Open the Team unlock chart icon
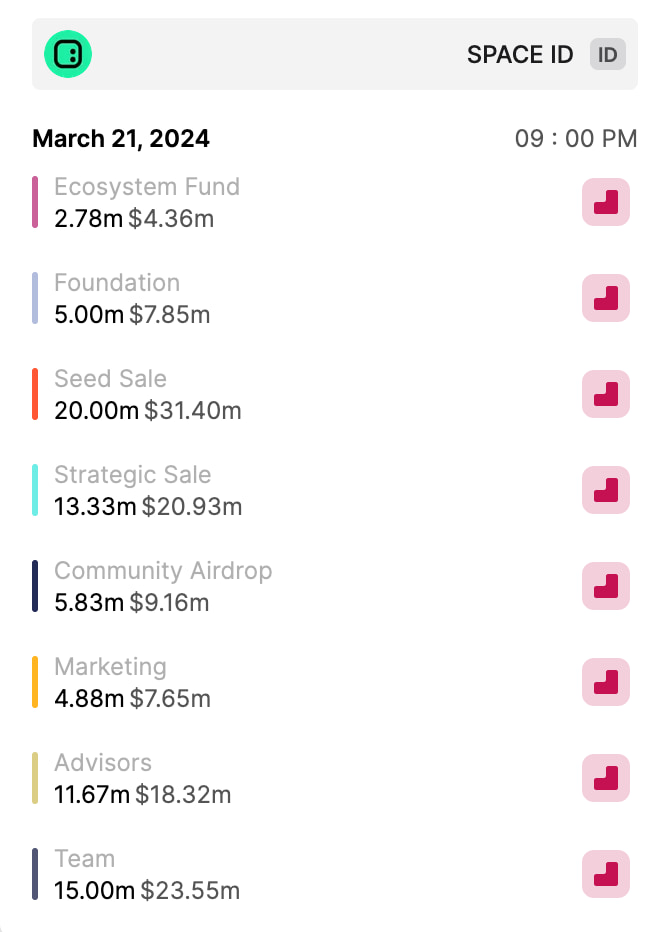 pos(606,874)
